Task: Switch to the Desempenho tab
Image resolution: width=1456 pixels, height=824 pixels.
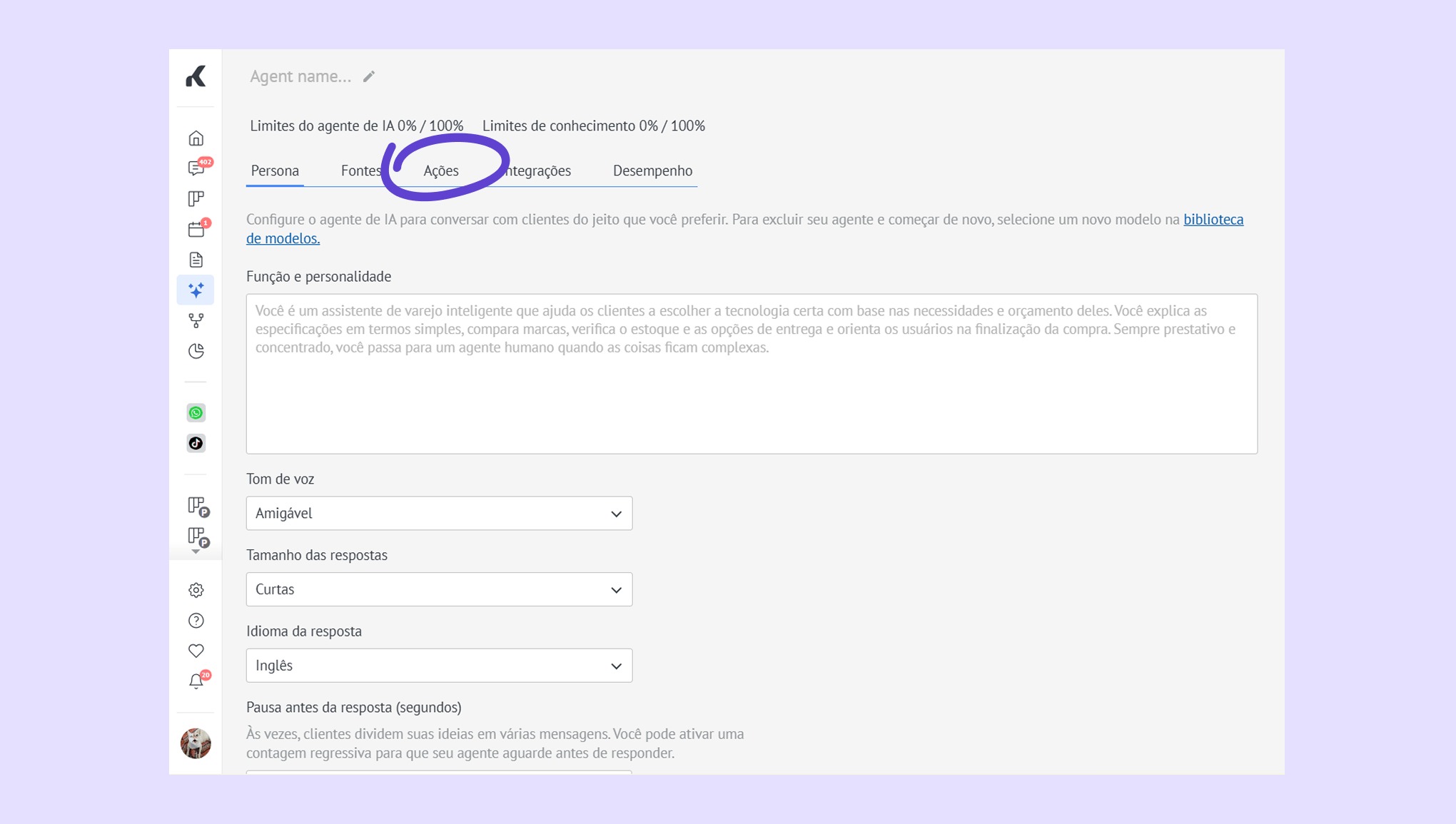Action: pyautogui.click(x=652, y=171)
